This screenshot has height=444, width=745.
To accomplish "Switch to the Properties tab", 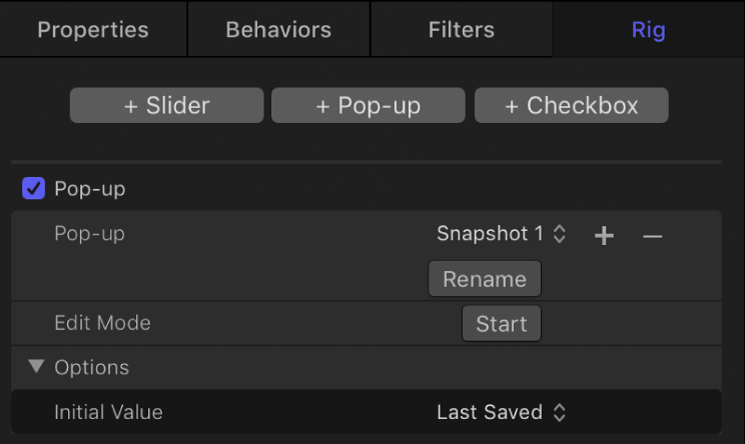I will click(93, 29).
